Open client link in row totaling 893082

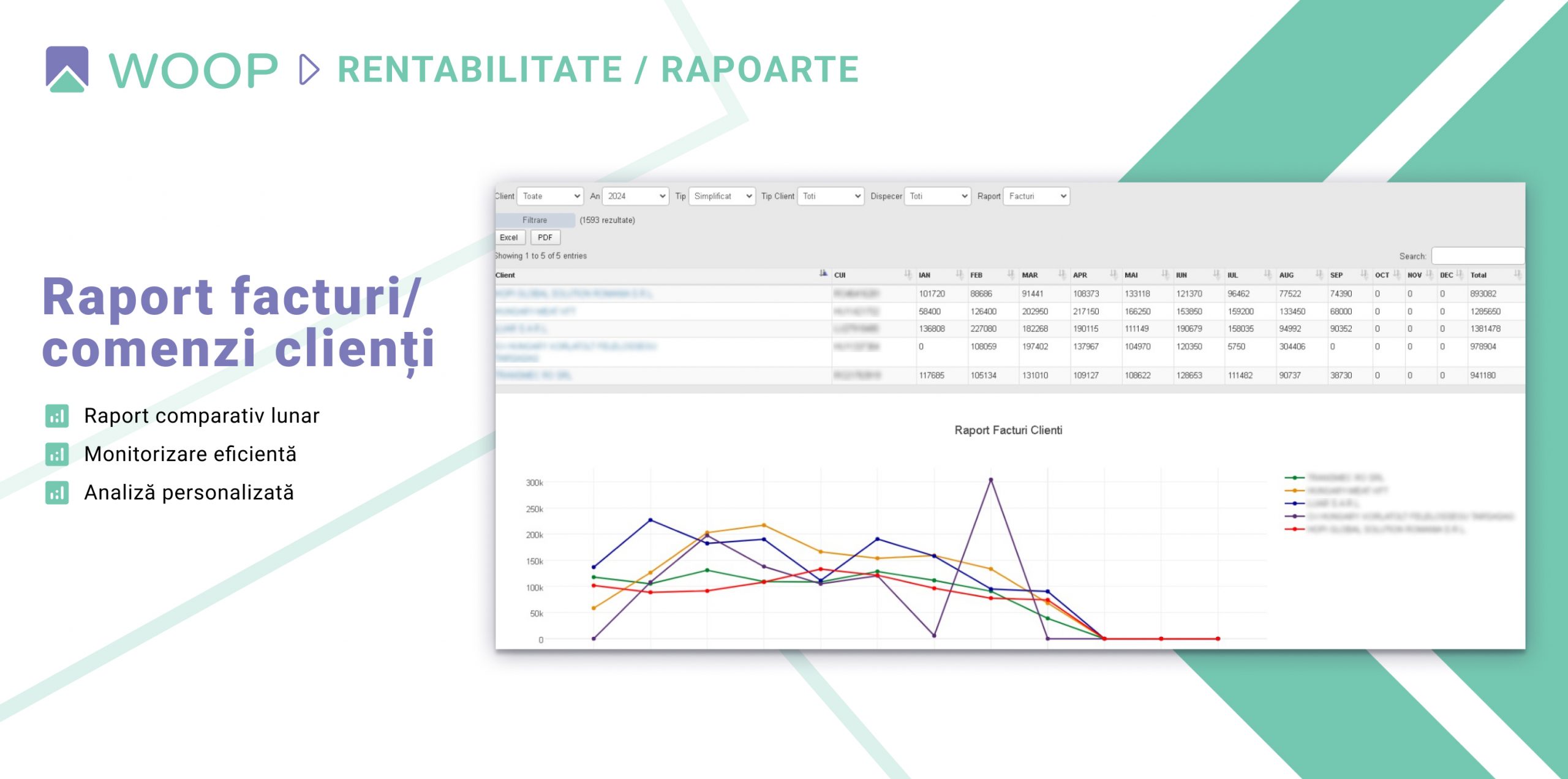click(573, 294)
